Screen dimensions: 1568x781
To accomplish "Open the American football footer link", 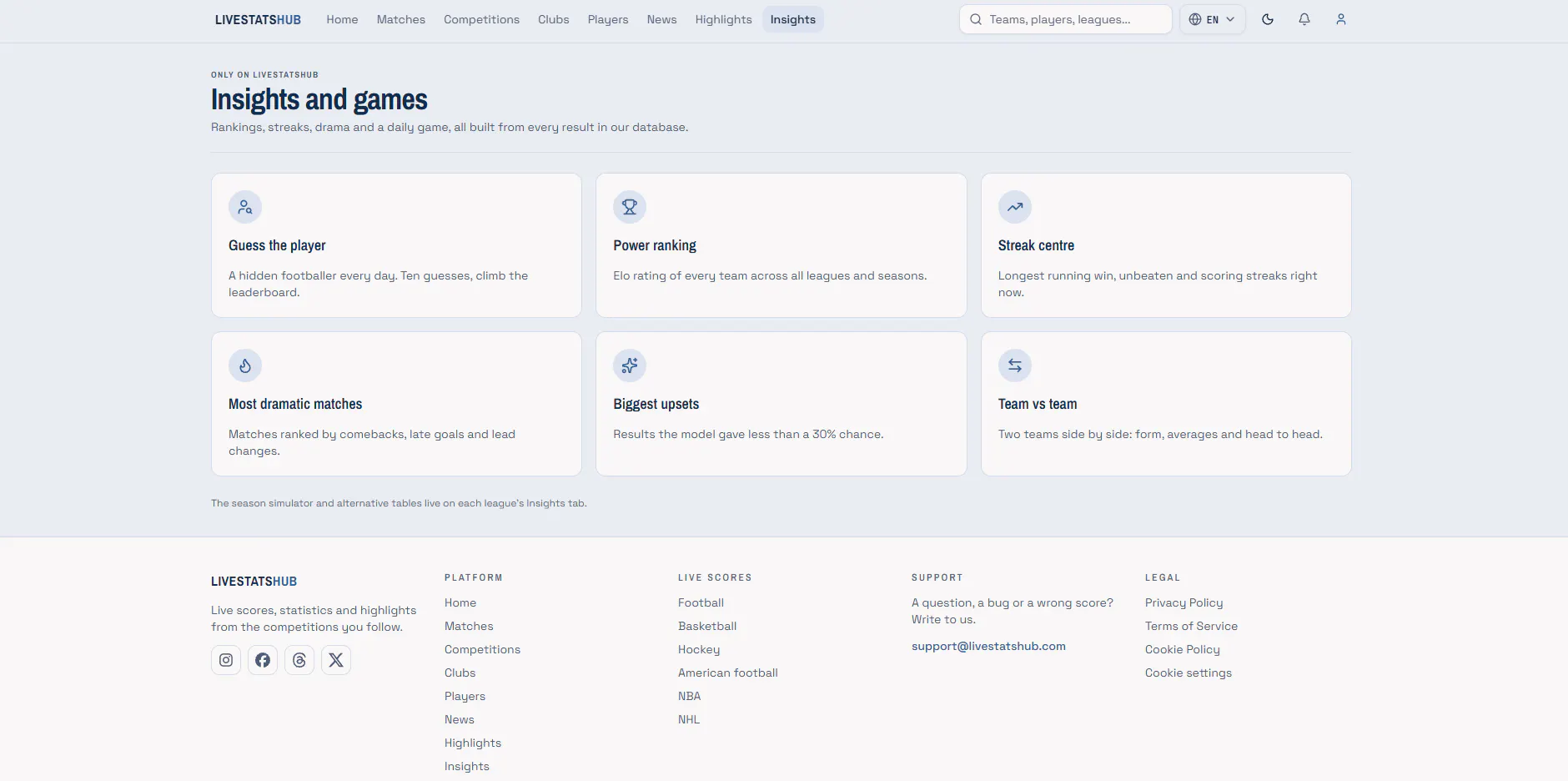I will tap(727, 673).
